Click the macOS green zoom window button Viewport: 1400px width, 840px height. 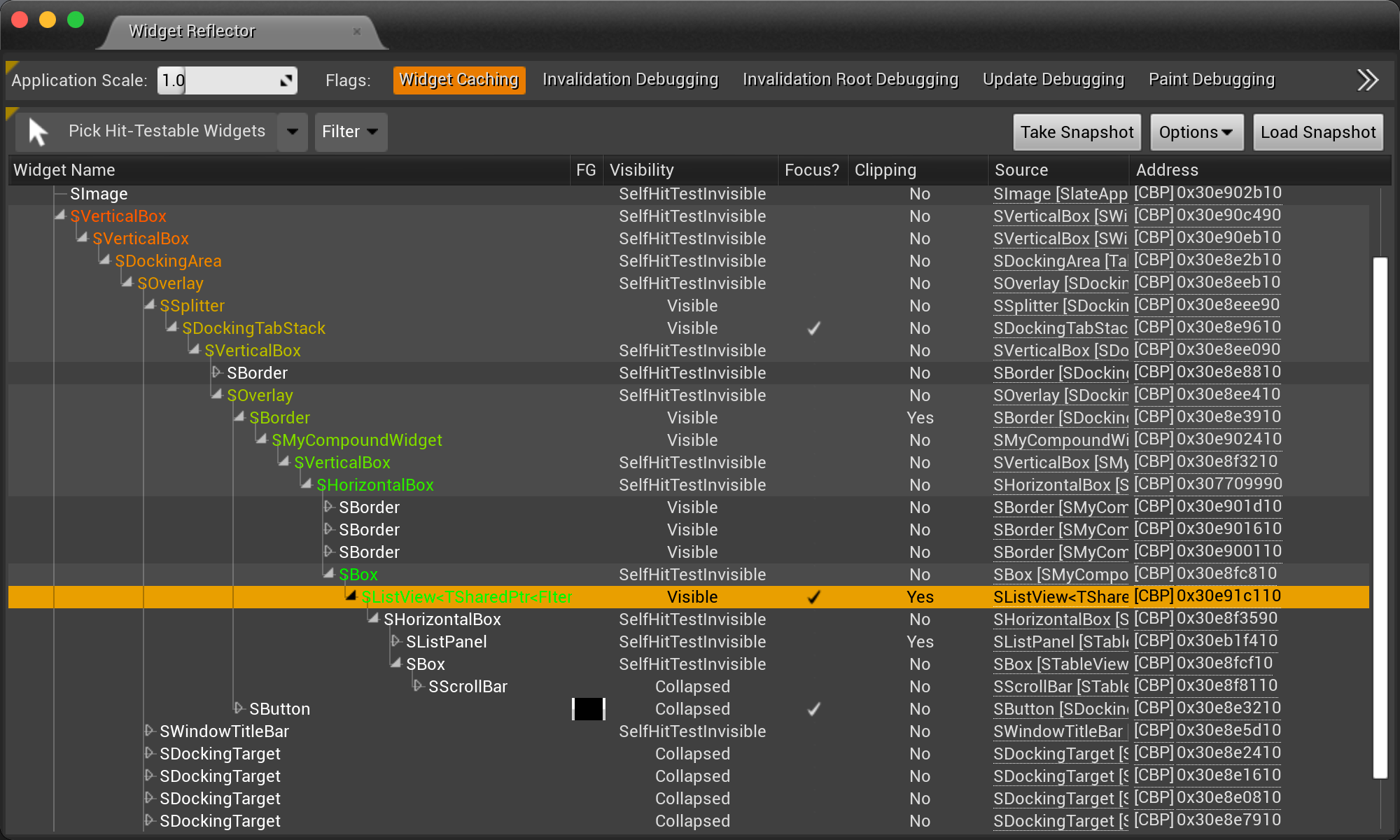pyautogui.click(x=76, y=20)
